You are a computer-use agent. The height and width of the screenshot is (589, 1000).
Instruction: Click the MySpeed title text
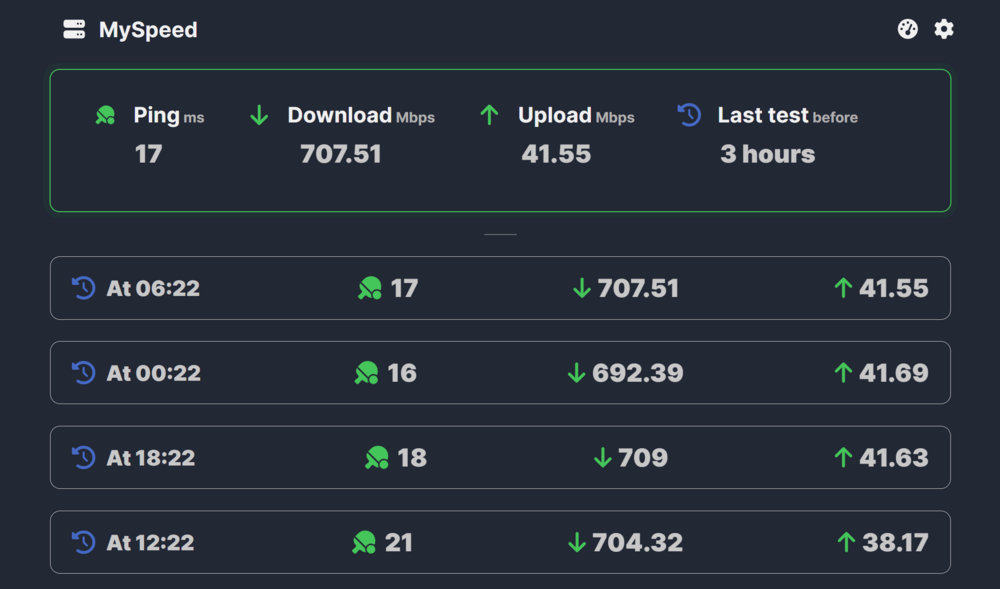[148, 30]
